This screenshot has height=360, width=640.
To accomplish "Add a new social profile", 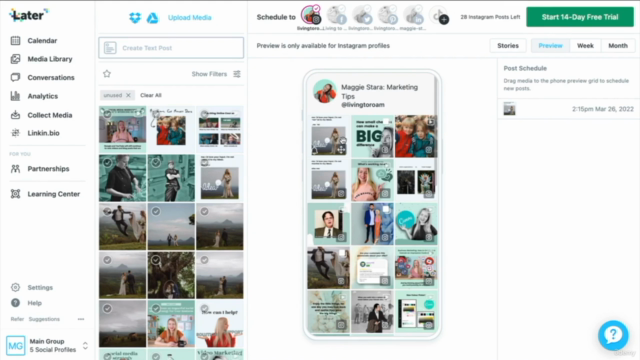I will (x=439, y=15).
